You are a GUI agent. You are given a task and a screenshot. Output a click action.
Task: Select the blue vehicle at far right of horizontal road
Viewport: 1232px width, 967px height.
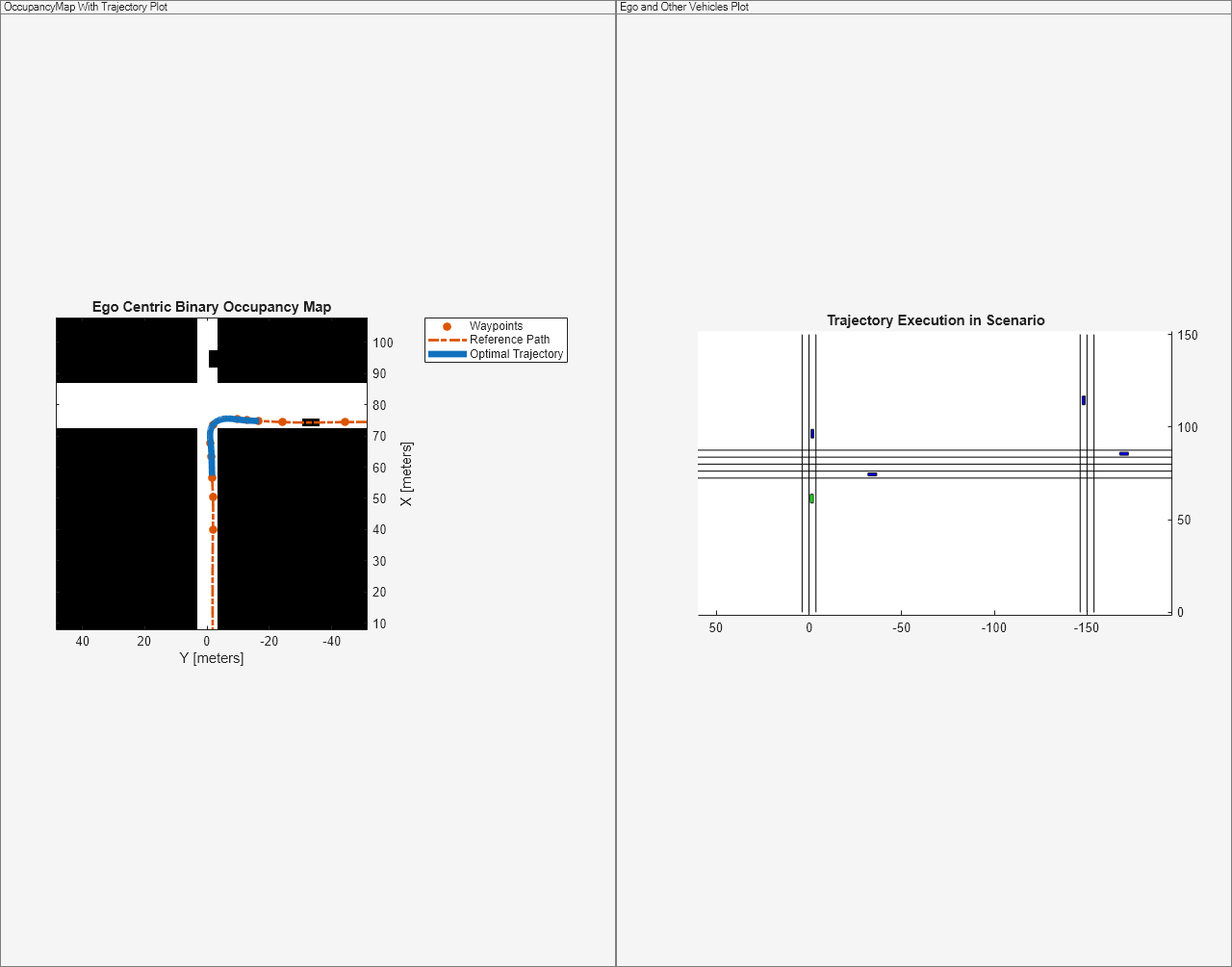coord(1124,453)
